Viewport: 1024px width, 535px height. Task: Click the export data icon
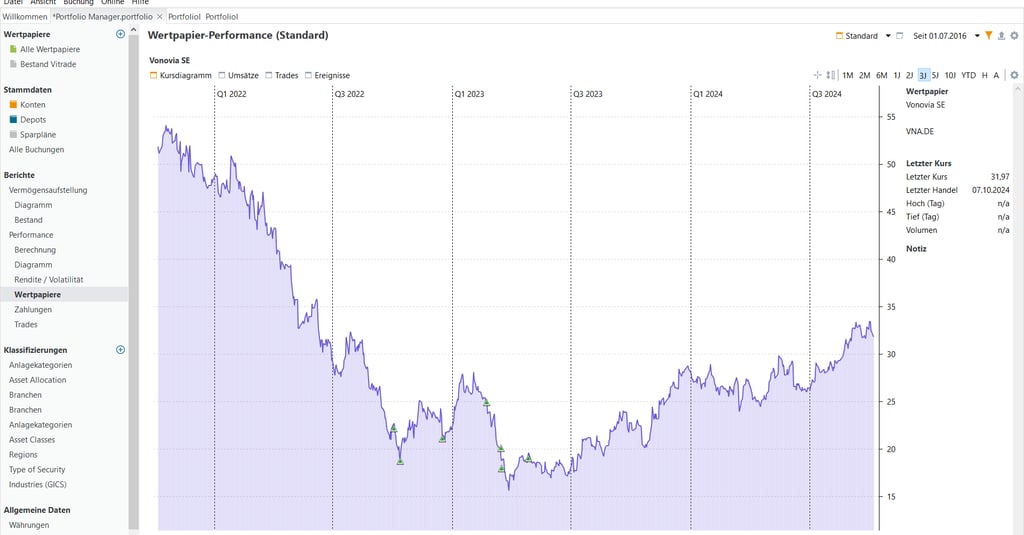(1001, 36)
